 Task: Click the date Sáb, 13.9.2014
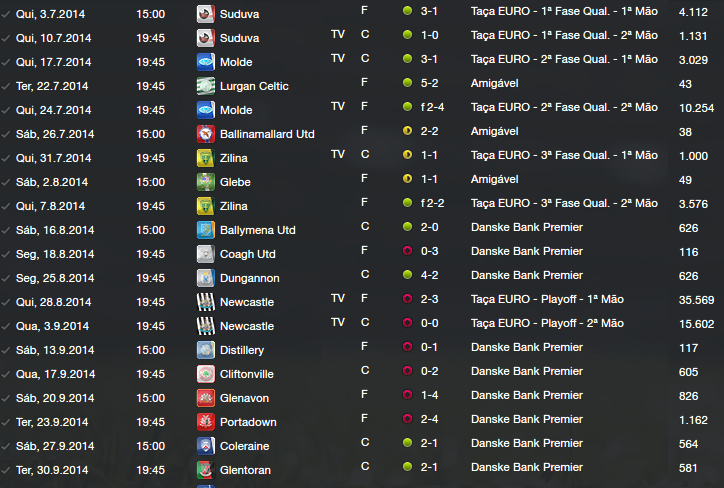point(56,350)
